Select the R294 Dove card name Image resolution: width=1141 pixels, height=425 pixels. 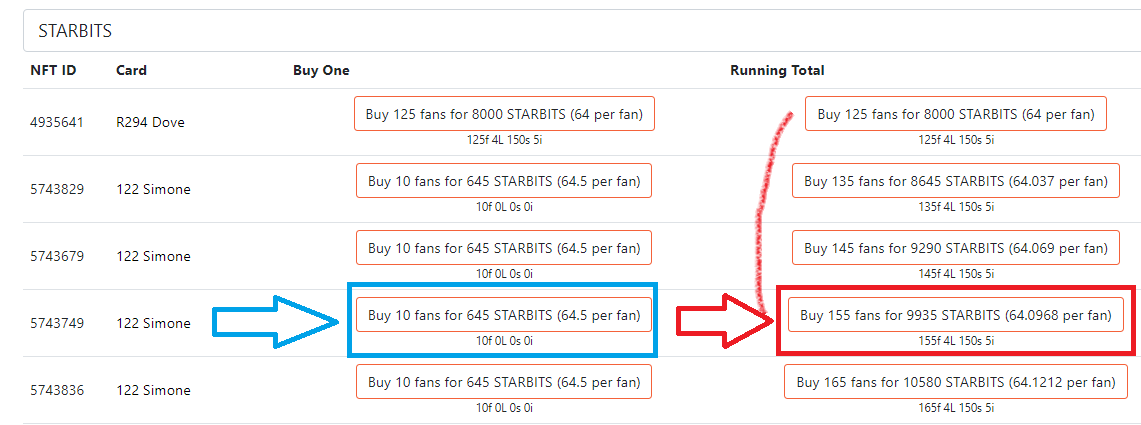click(x=151, y=122)
